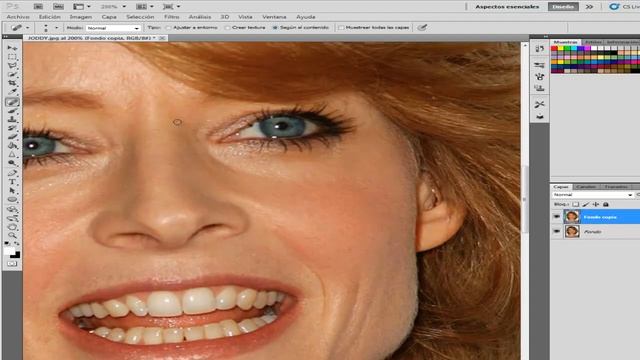Select the Eyedropper tool
Image resolution: width=640 pixels, height=360 pixels.
tap(12, 92)
